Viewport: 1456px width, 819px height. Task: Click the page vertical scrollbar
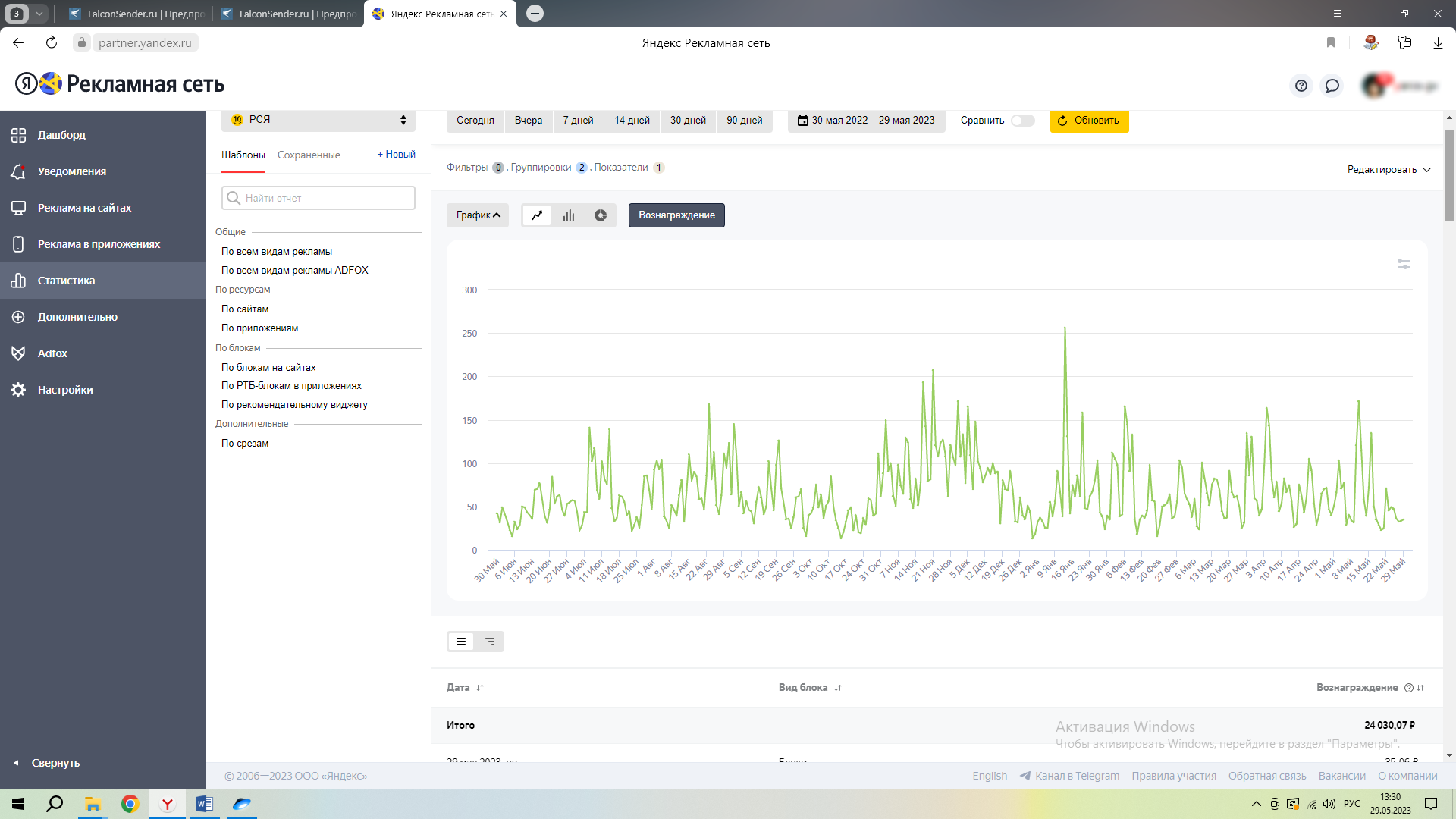tap(1449, 175)
